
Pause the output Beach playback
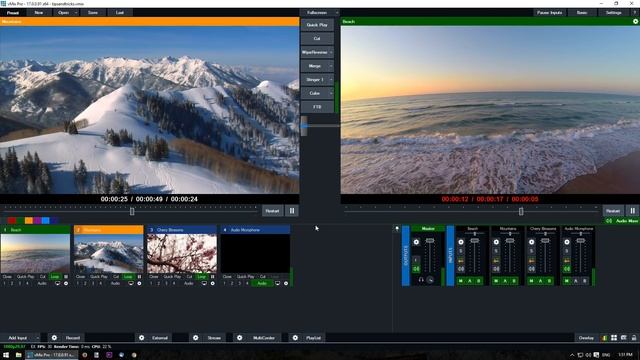point(633,211)
